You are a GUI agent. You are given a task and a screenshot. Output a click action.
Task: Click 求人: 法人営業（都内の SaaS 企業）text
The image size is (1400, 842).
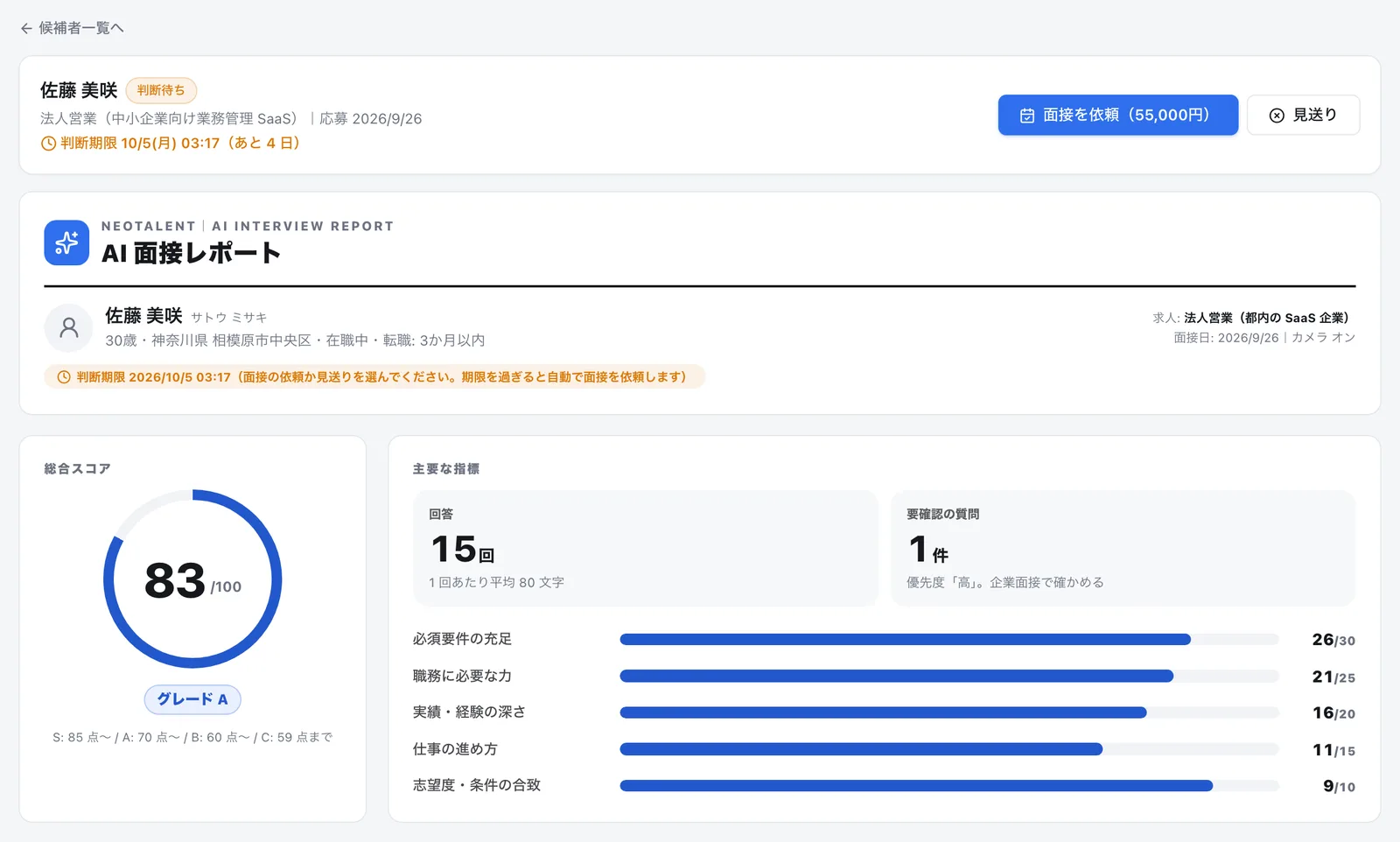1254,318
